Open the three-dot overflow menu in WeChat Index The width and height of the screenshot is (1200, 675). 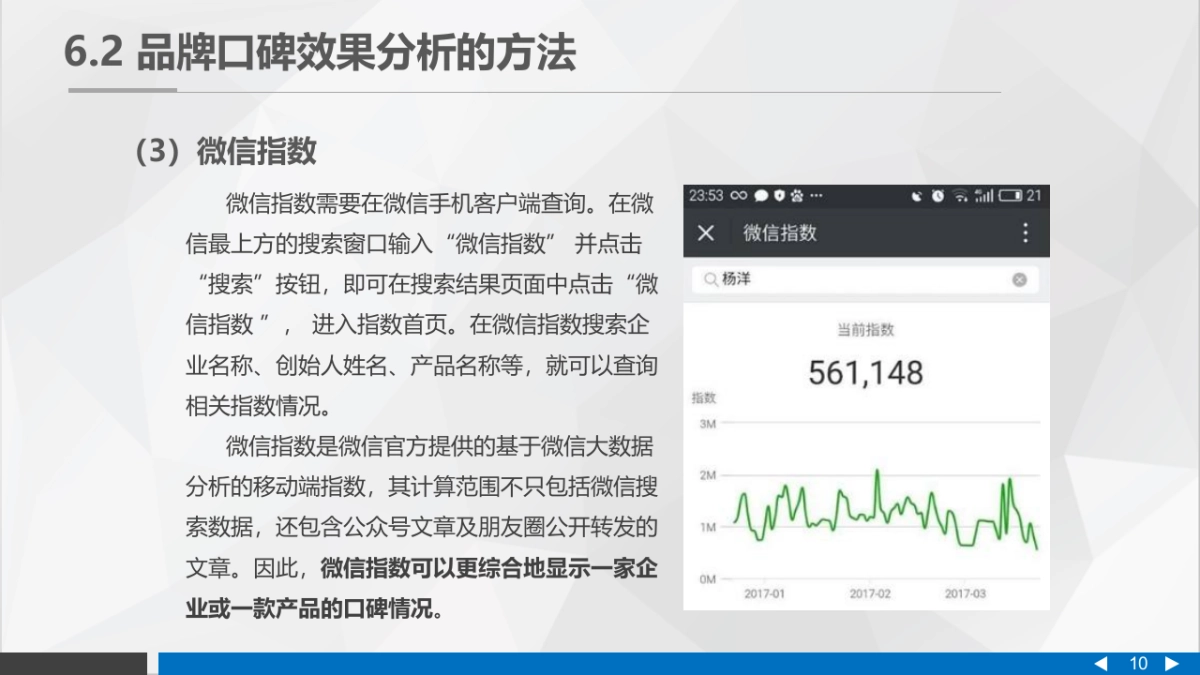[x=1024, y=233]
